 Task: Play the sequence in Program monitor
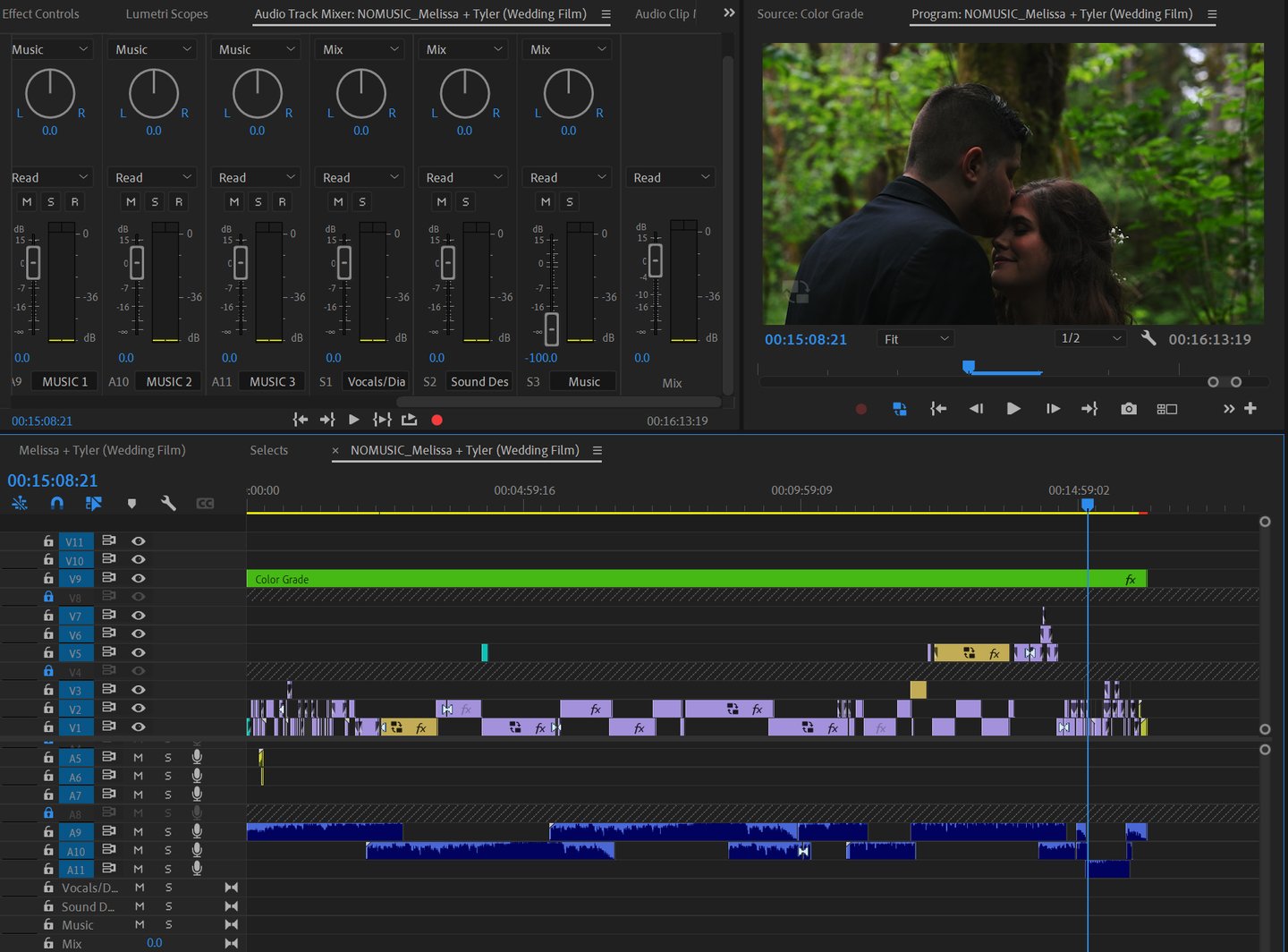click(1013, 409)
